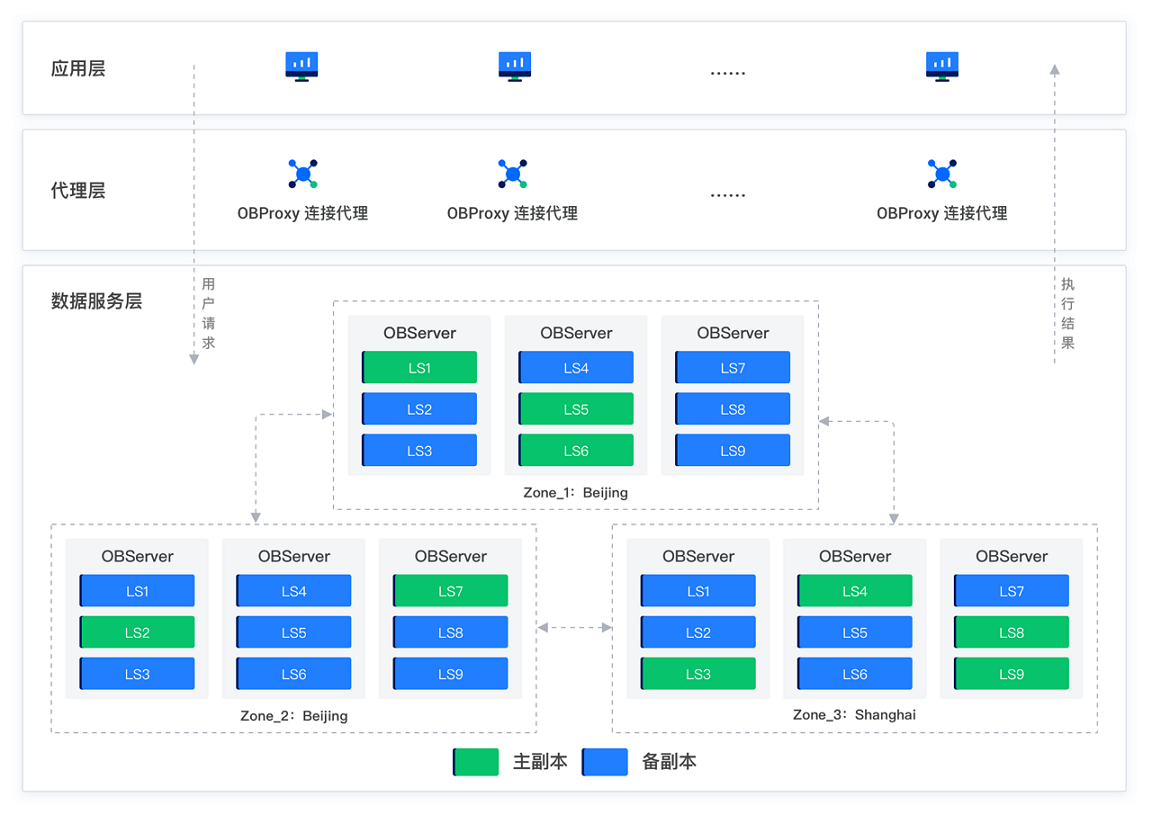Select the leftmost OBProxy connection proxy icon
This screenshot has height=815, width=1152.
click(303, 173)
